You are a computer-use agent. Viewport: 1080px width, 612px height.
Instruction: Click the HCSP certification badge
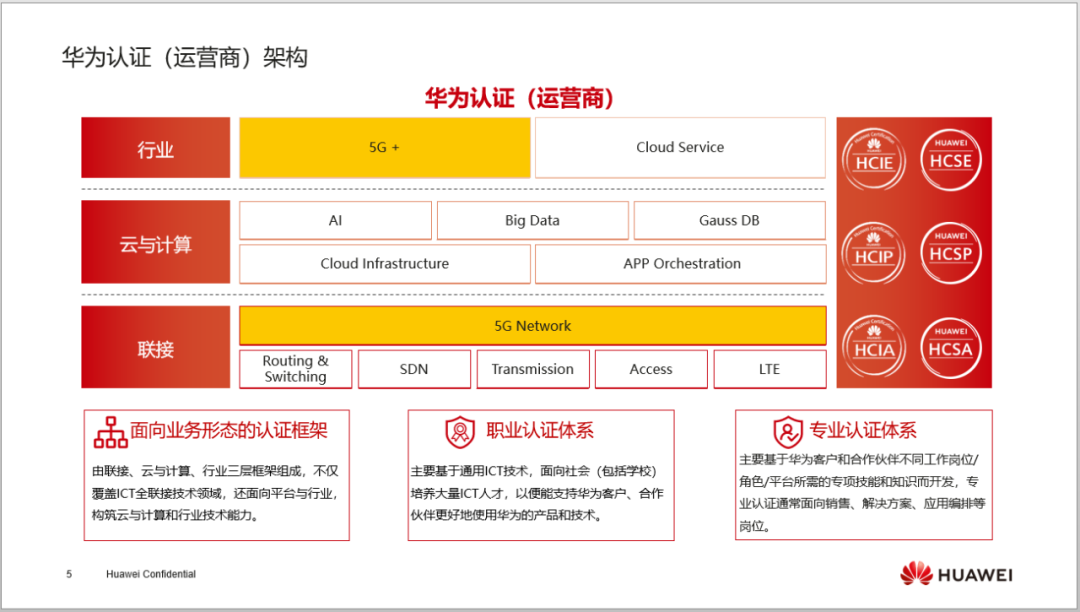[951, 253]
